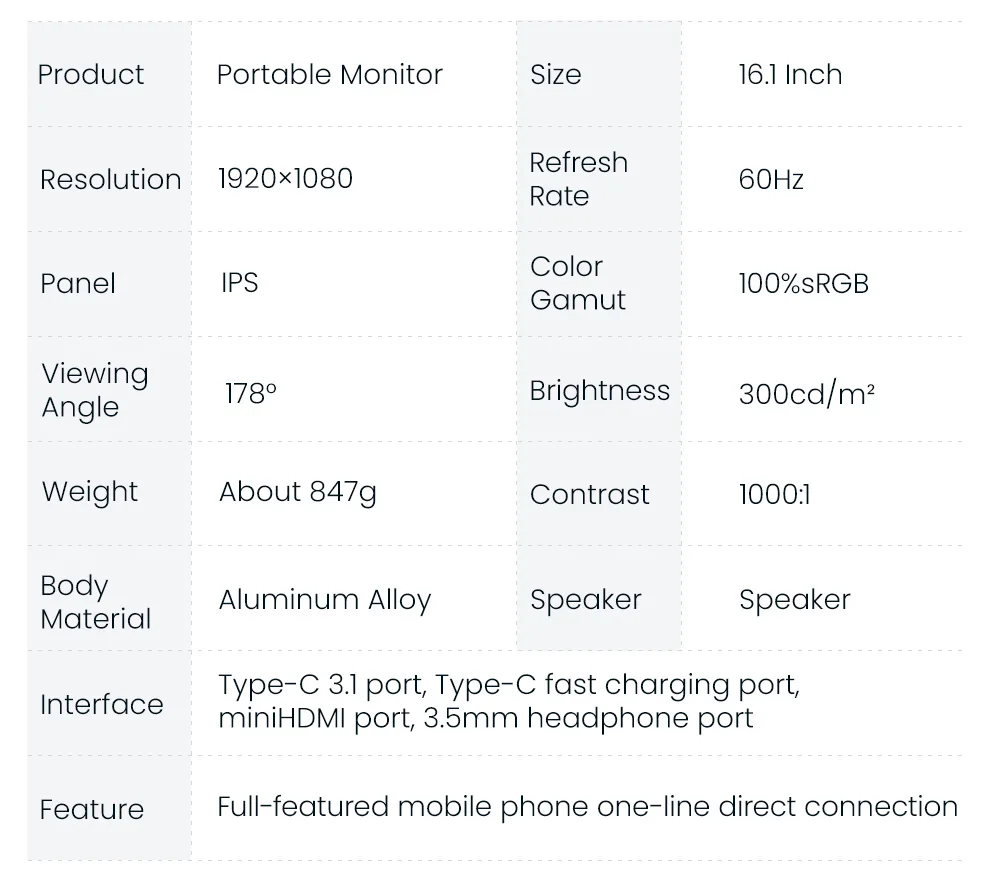This screenshot has width=990, height=890.
Task: Click the 'About 847g' weight value
Action: pos(297,492)
